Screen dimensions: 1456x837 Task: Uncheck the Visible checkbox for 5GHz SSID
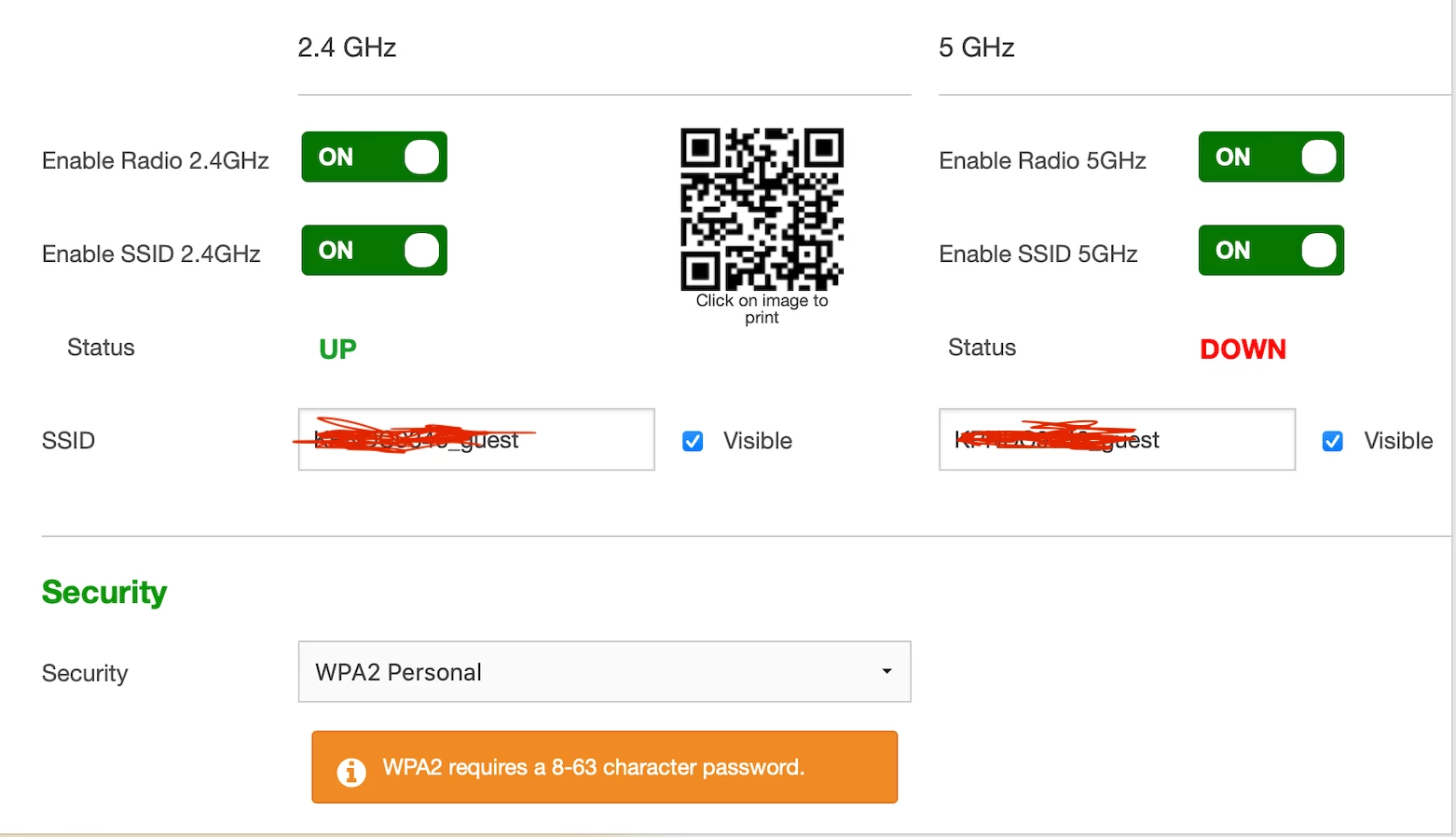pos(1333,441)
